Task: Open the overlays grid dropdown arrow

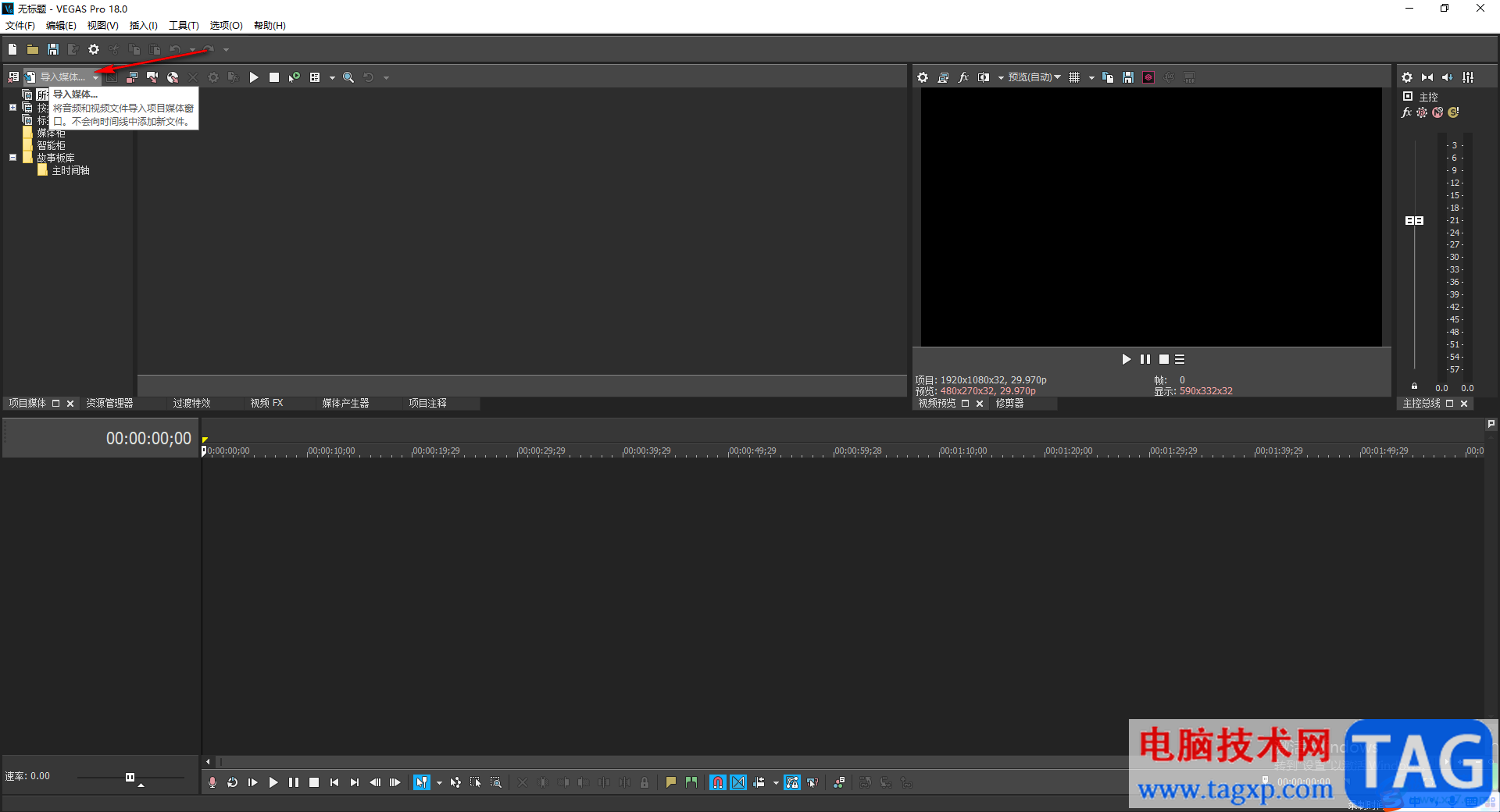Action: 1091,77
